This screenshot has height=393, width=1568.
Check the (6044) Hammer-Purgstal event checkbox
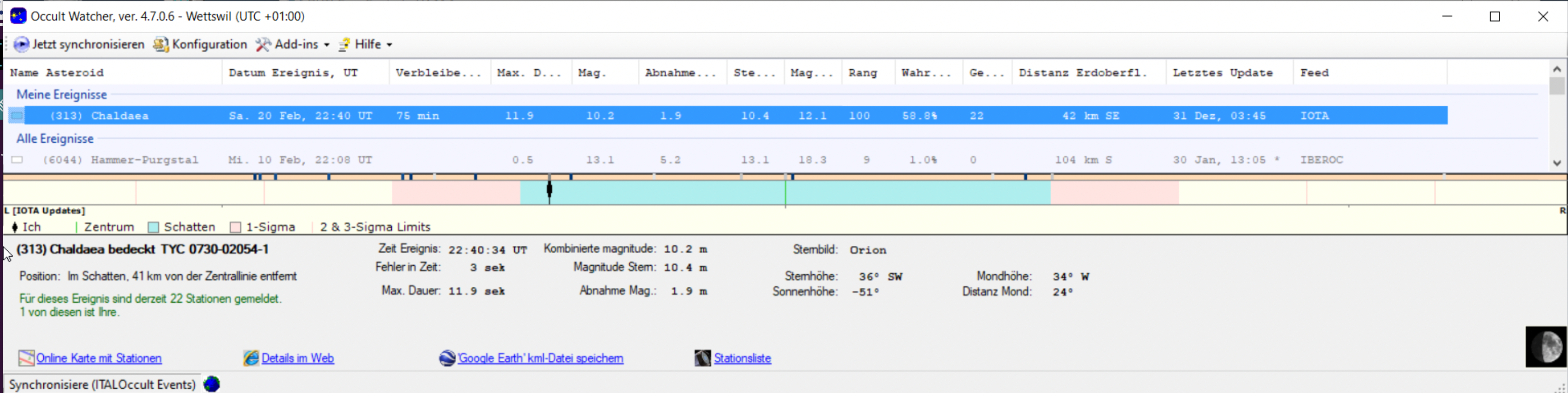(x=17, y=160)
